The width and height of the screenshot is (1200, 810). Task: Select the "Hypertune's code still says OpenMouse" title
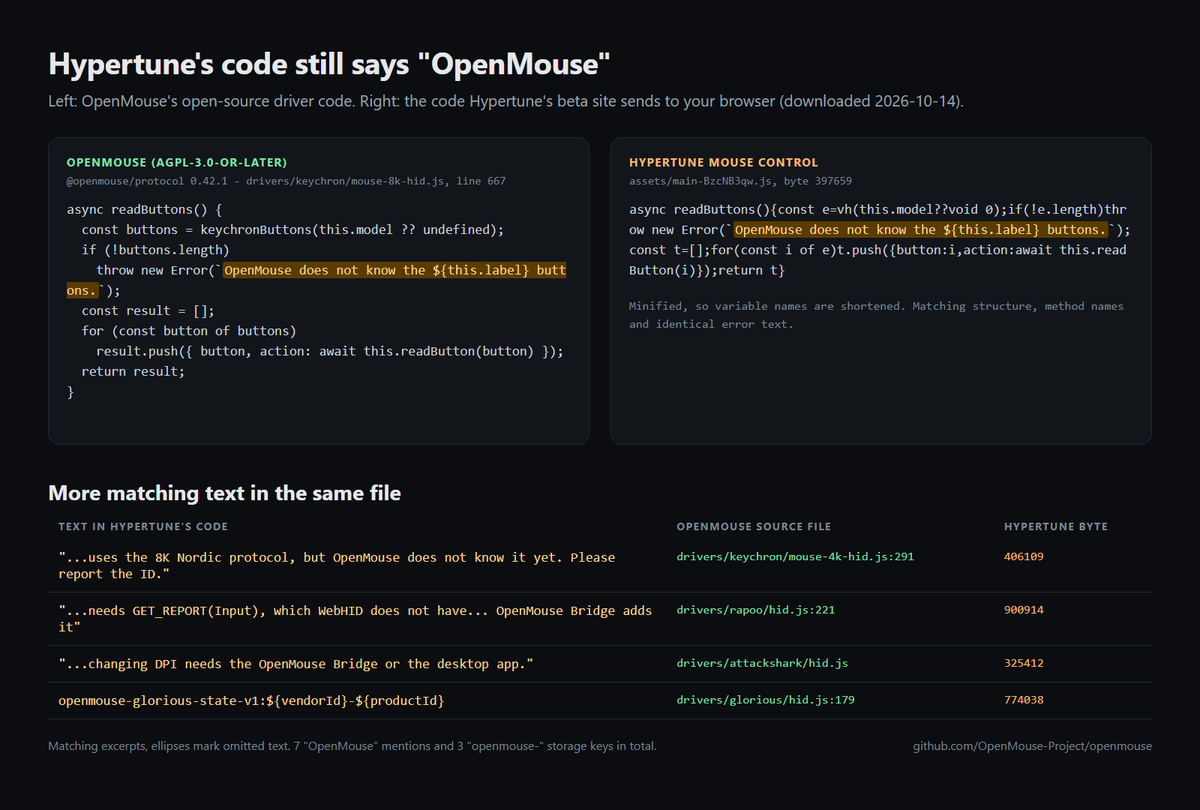(x=329, y=65)
